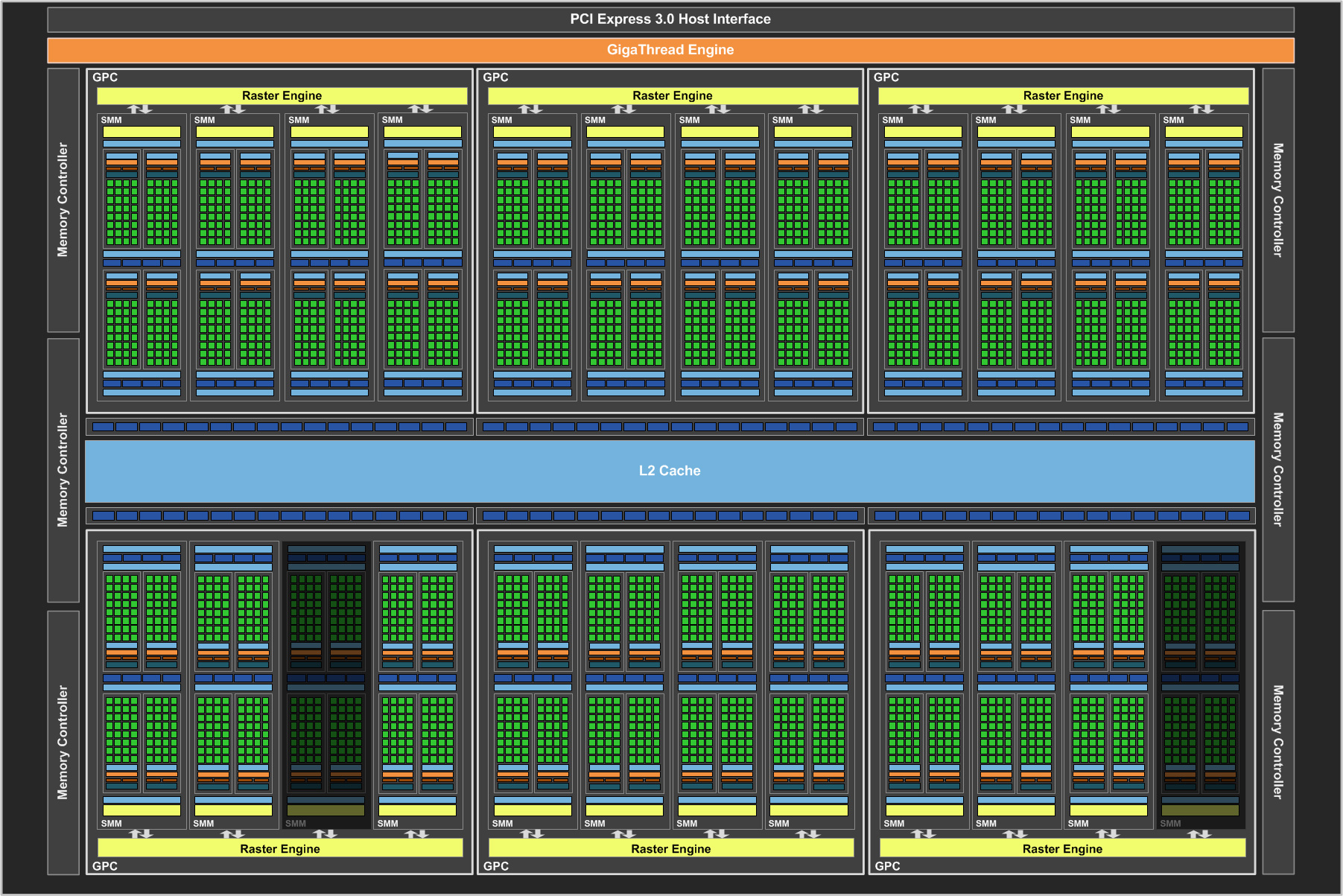The image size is (1343, 896).
Task: Click the bottom-right Memory Controller block
Action: 1278,742
